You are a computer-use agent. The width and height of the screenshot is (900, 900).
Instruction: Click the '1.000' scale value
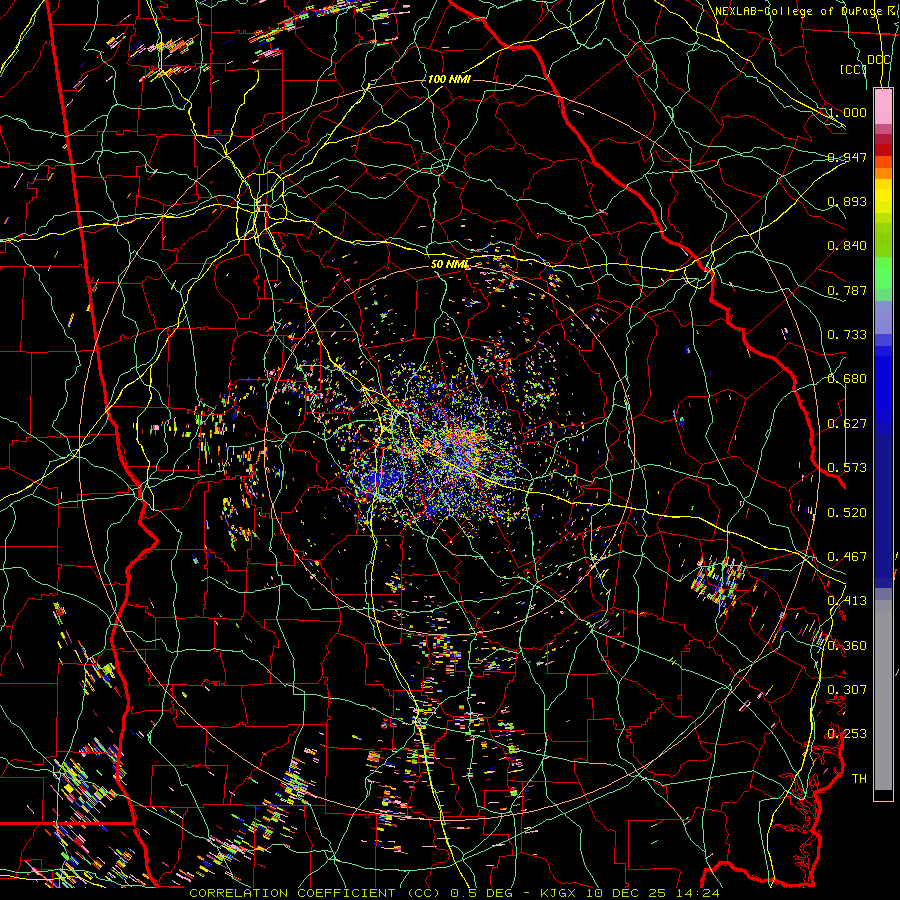[x=847, y=112]
